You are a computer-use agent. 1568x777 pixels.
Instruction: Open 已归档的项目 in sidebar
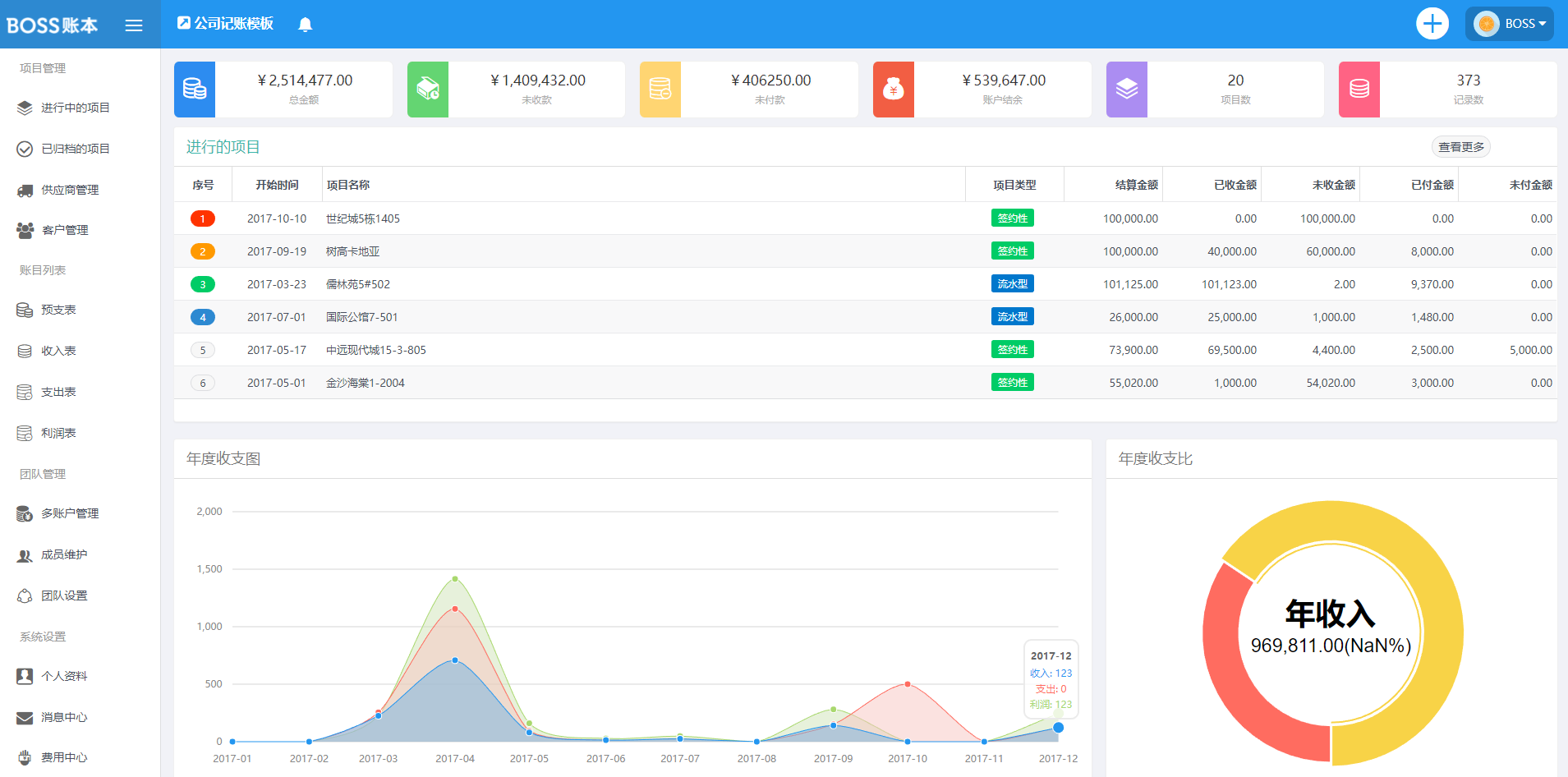point(76,149)
